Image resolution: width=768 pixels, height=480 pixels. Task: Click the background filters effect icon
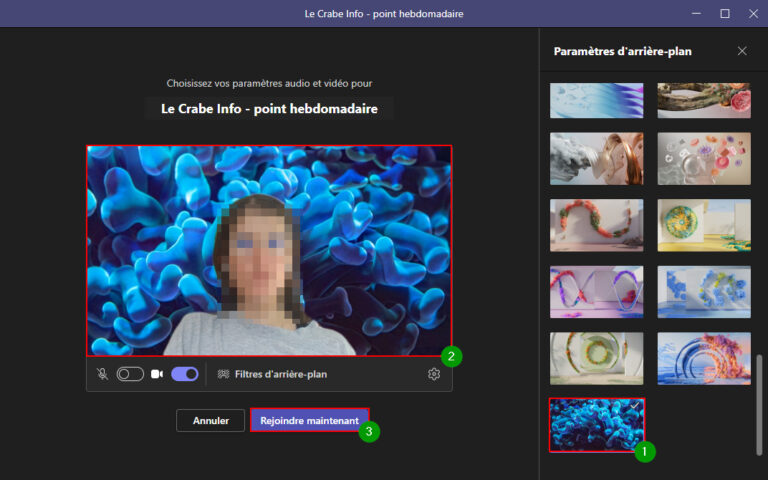223,374
